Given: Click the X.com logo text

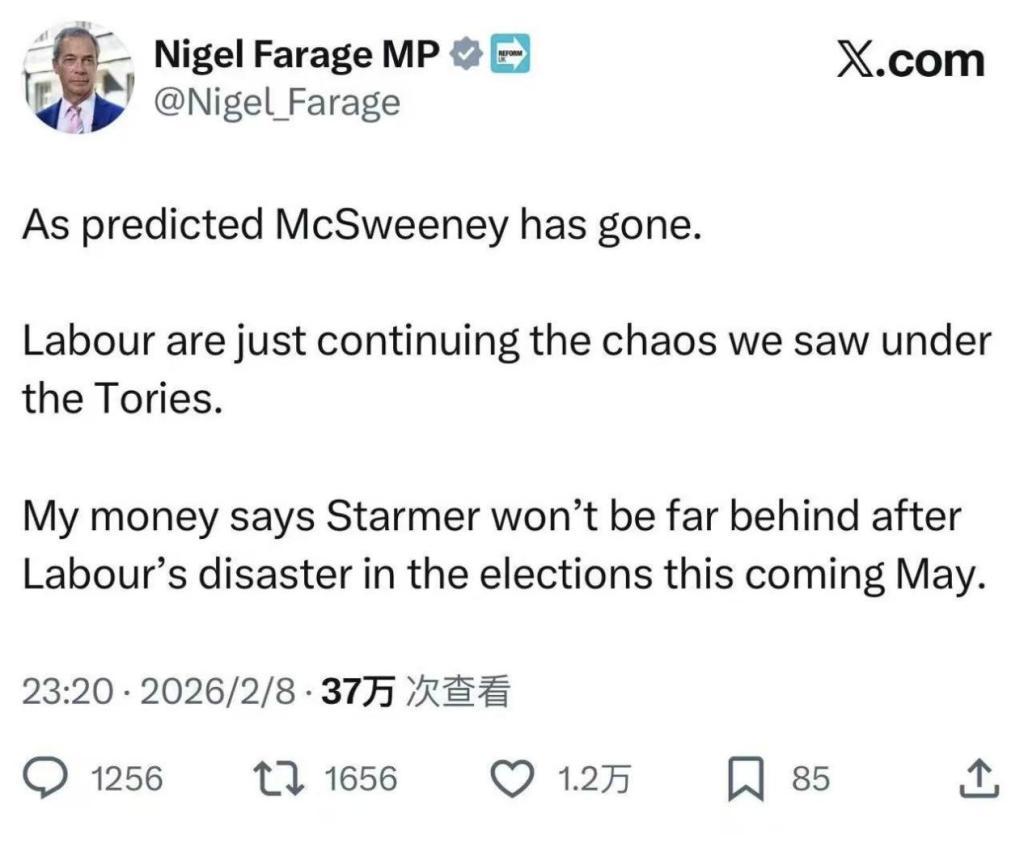Looking at the screenshot, I should (x=909, y=58).
